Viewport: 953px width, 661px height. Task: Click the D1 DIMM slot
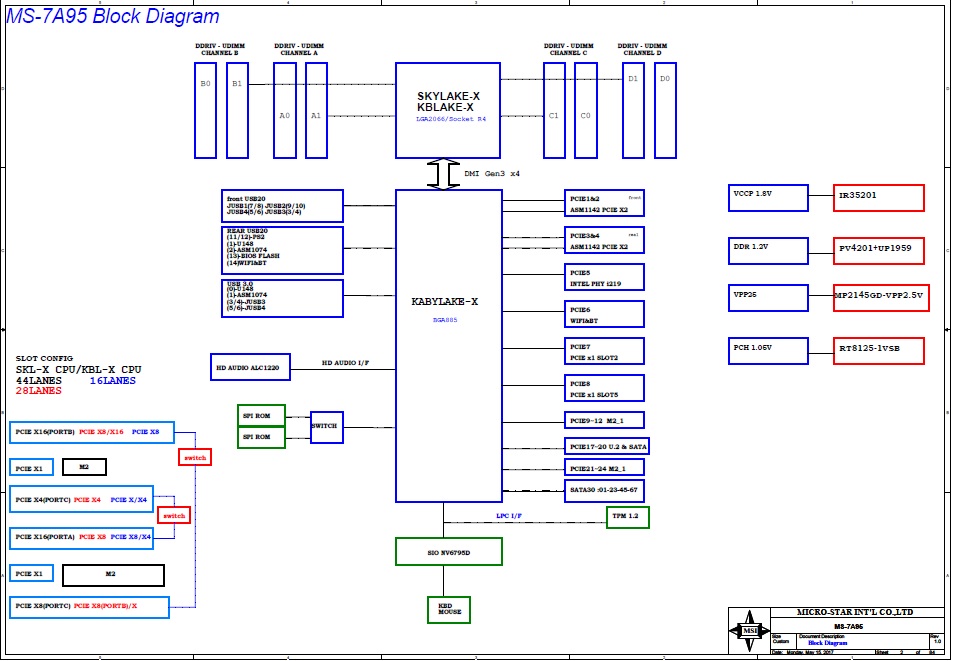tap(633, 110)
